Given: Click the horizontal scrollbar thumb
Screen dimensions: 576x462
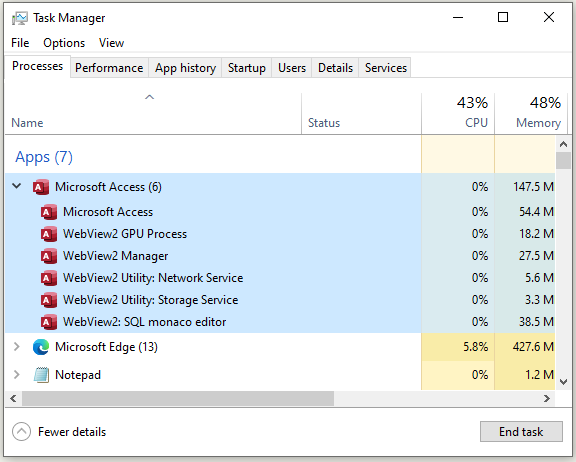Looking at the screenshot, I should coord(178,398).
